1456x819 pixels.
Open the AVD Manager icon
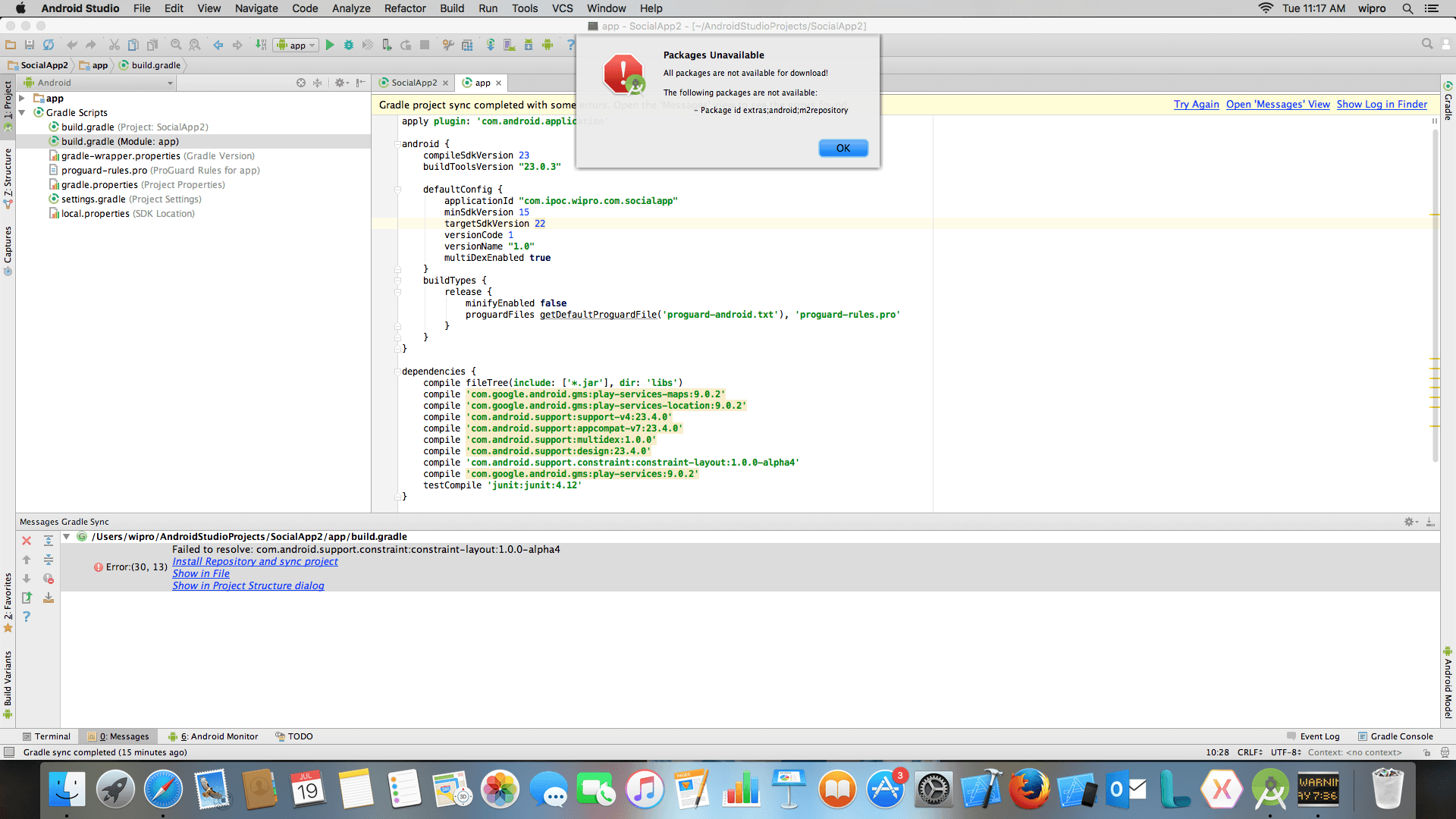click(x=510, y=45)
